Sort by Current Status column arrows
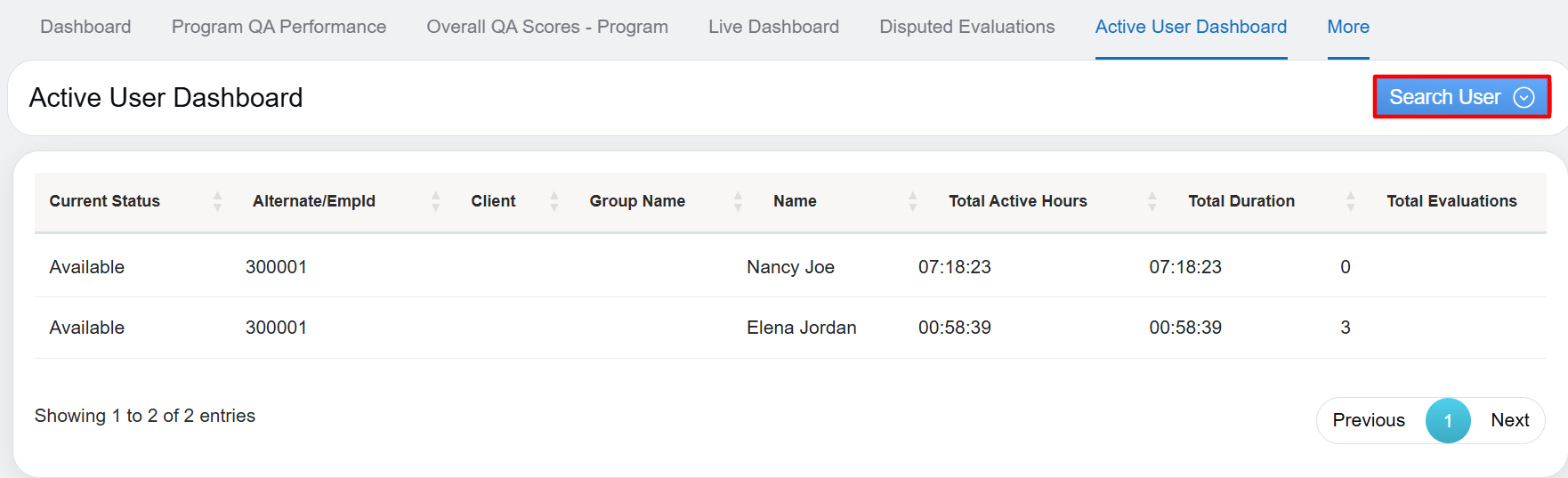This screenshot has height=478, width=1568. point(217,201)
